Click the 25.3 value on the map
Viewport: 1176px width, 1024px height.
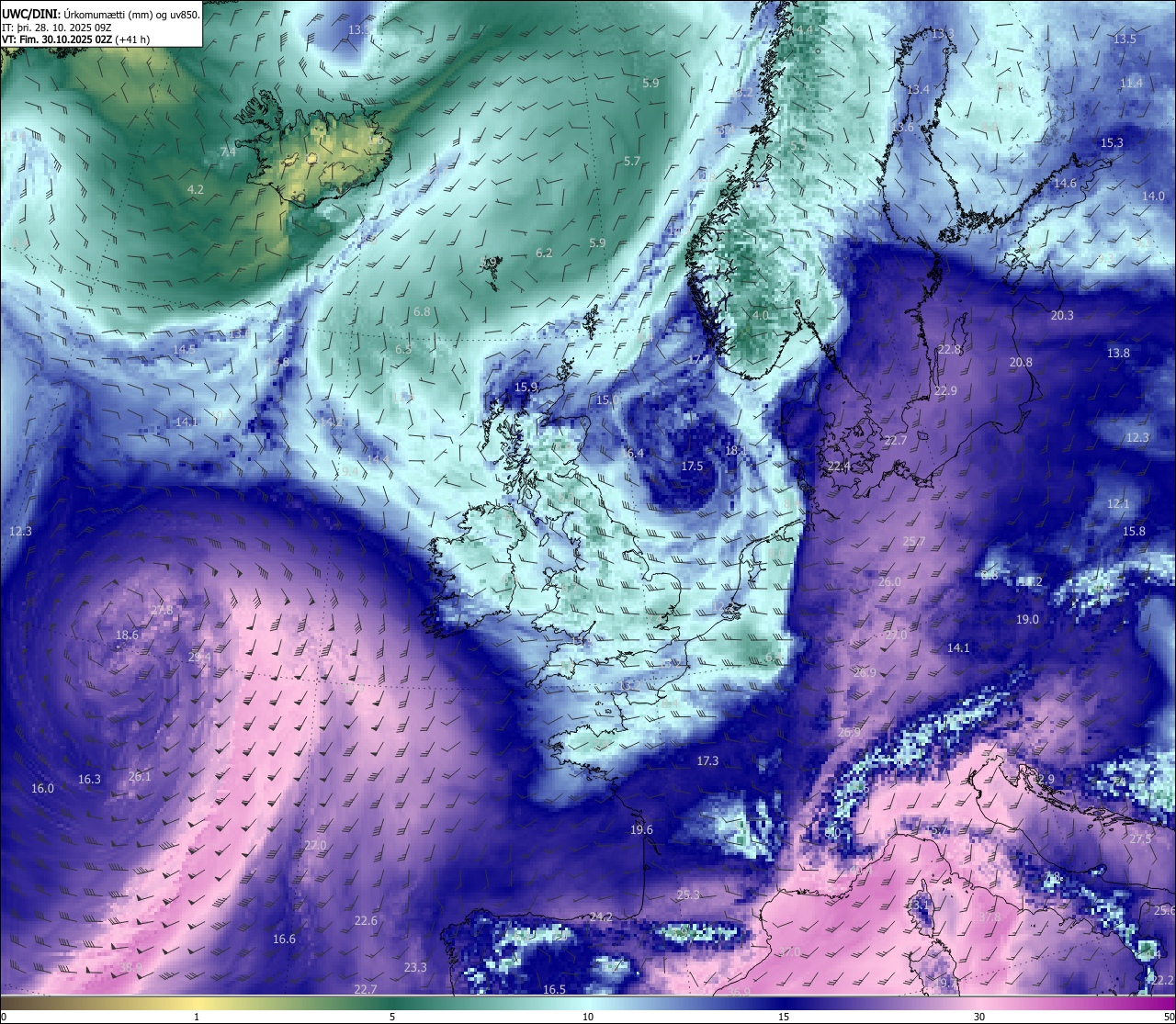click(x=688, y=895)
